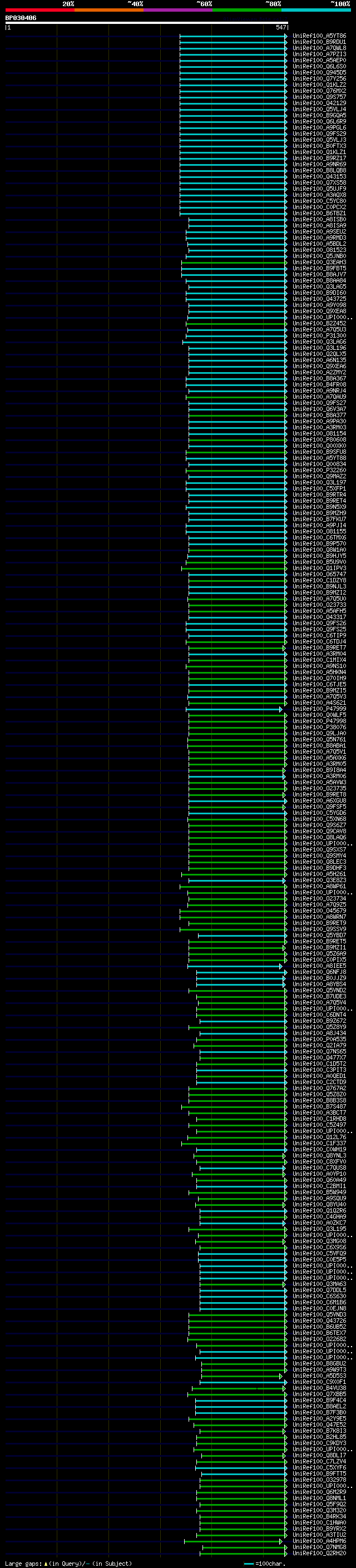Select the UniRef100_B8AJV7 label
Screen dimensions: 356x1568
[319, 275]
